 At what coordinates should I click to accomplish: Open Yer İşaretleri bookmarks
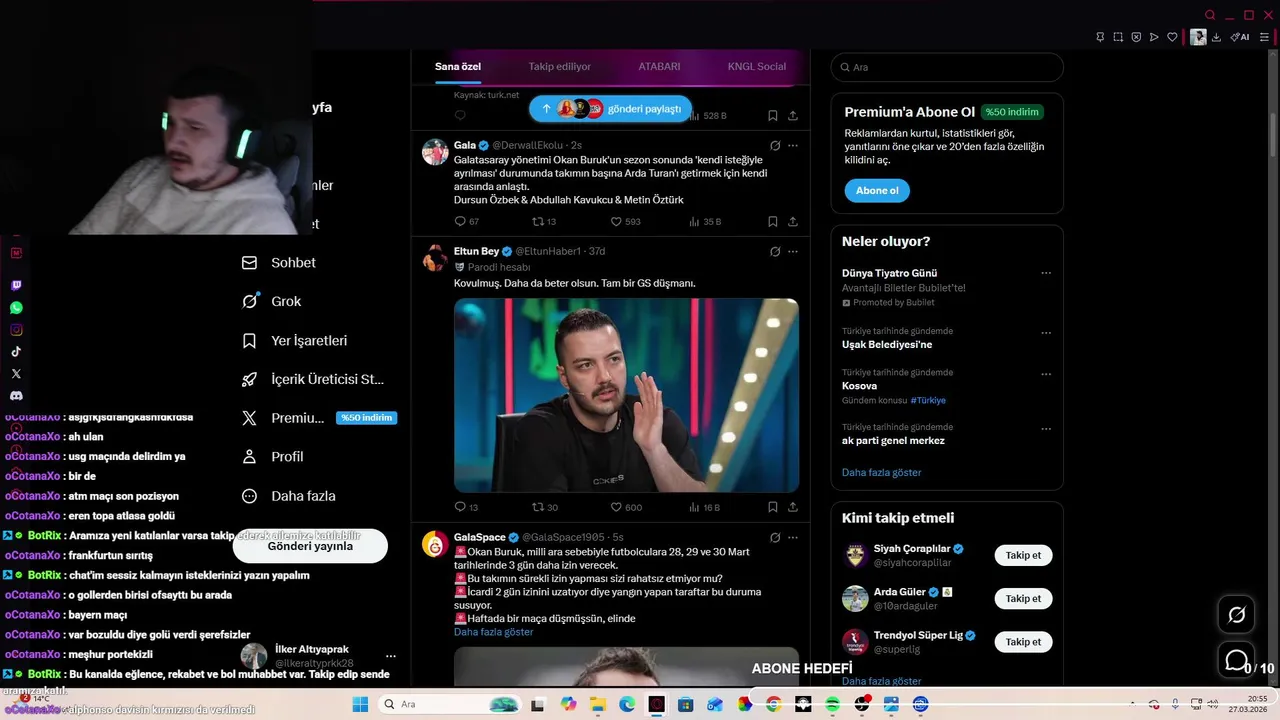pyautogui.click(x=295, y=341)
